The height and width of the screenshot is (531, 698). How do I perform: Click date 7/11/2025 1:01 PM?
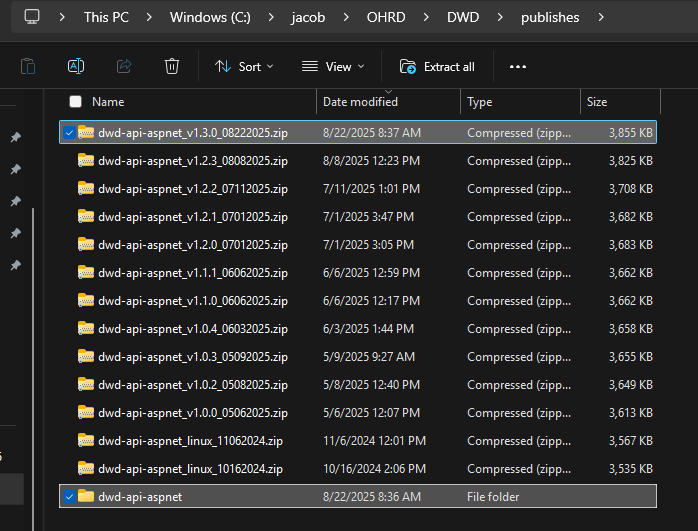[x=371, y=189]
